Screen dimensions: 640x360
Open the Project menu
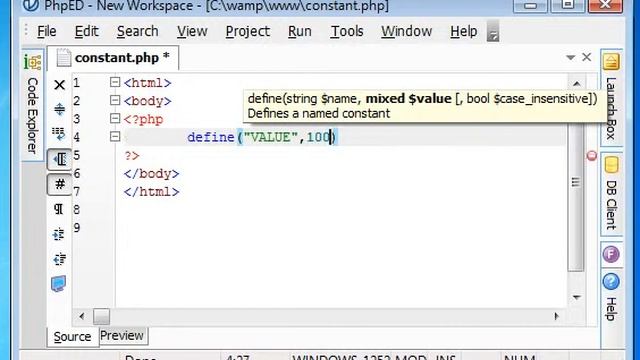pos(247,31)
